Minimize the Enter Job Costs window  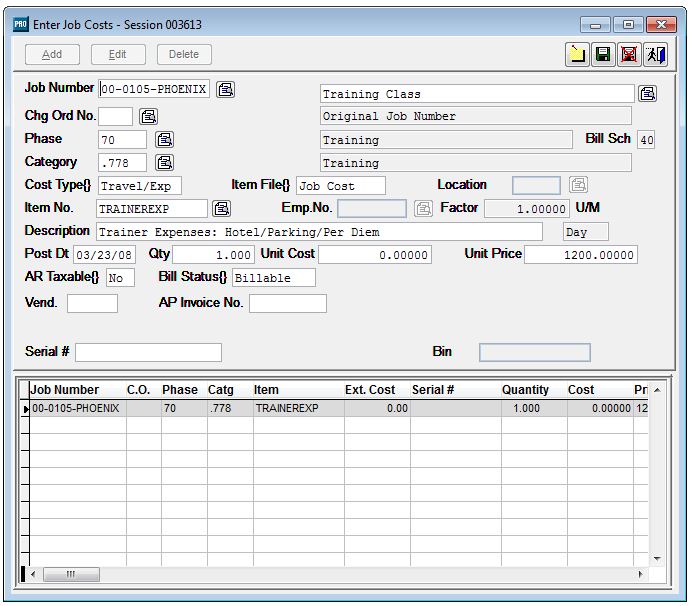pyautogui.click(x=595, y=25)
